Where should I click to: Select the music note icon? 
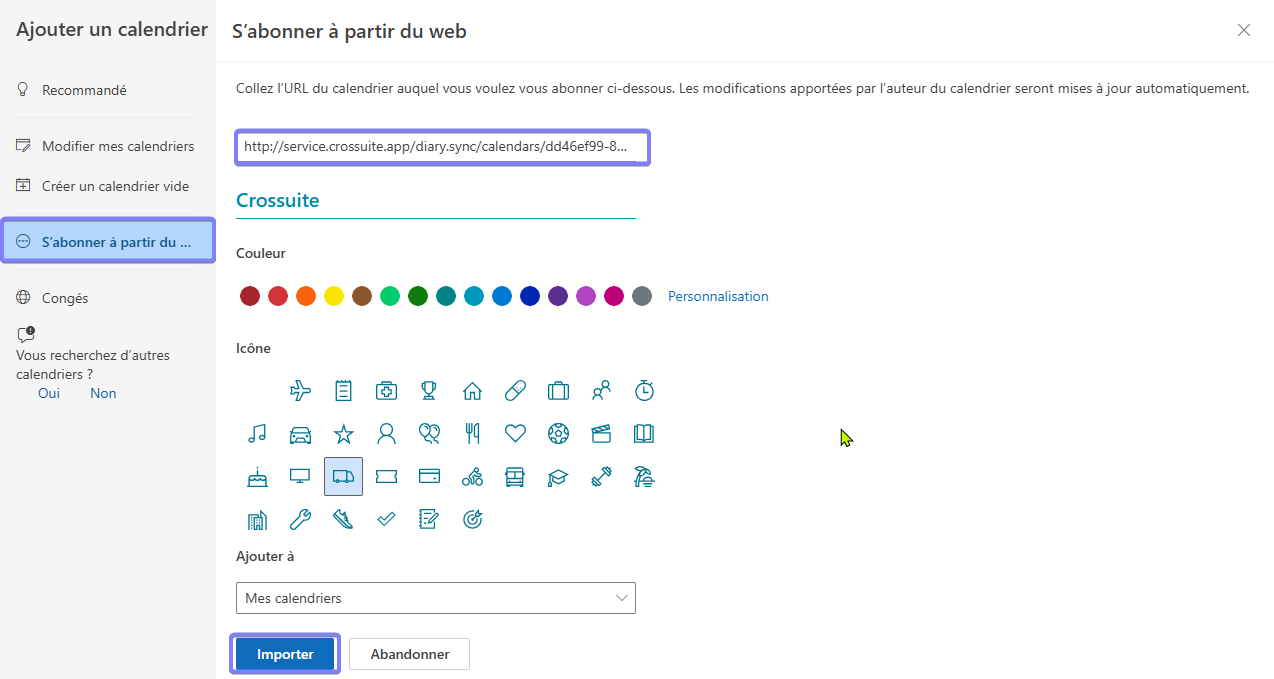click(x=257, y=433)
